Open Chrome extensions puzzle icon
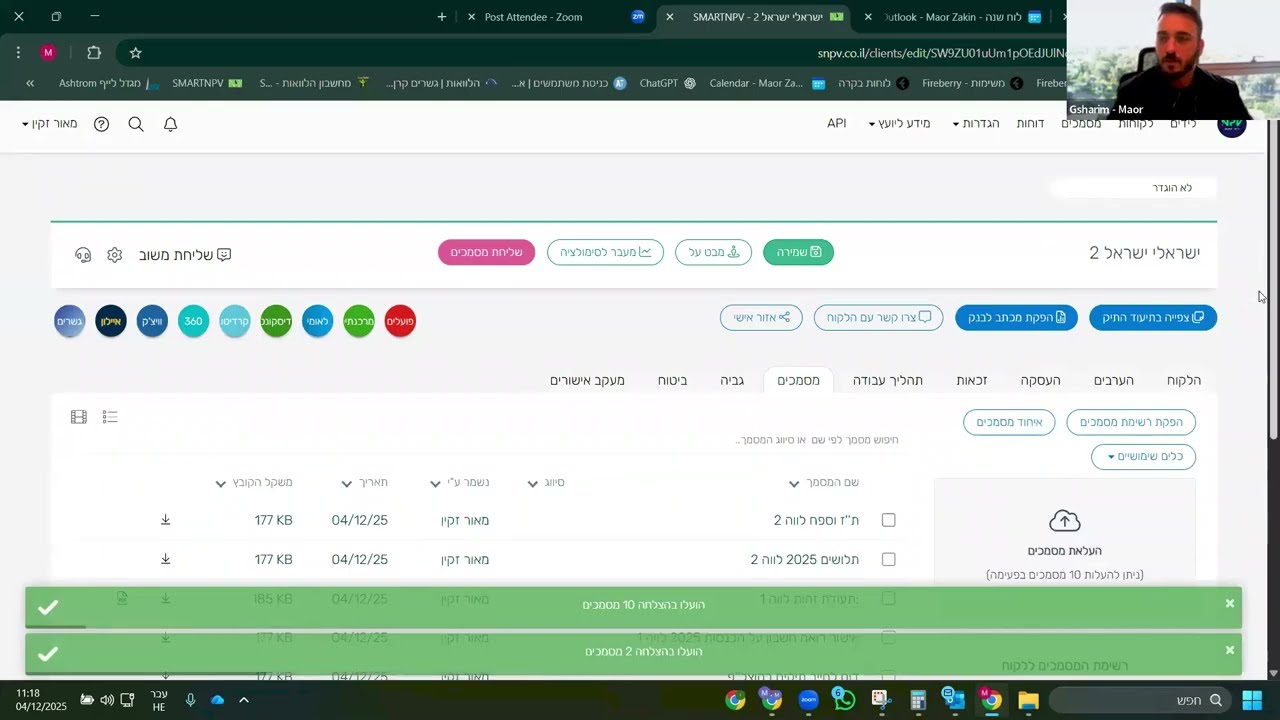Viewport: 1280px width, 720px height. coord(94,53)
